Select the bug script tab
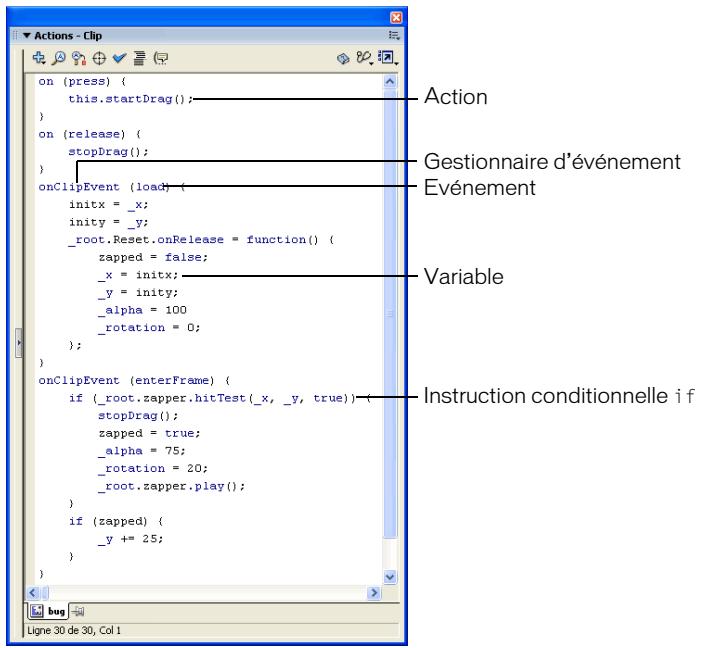The image size is (701, 648). coord(48,611)
